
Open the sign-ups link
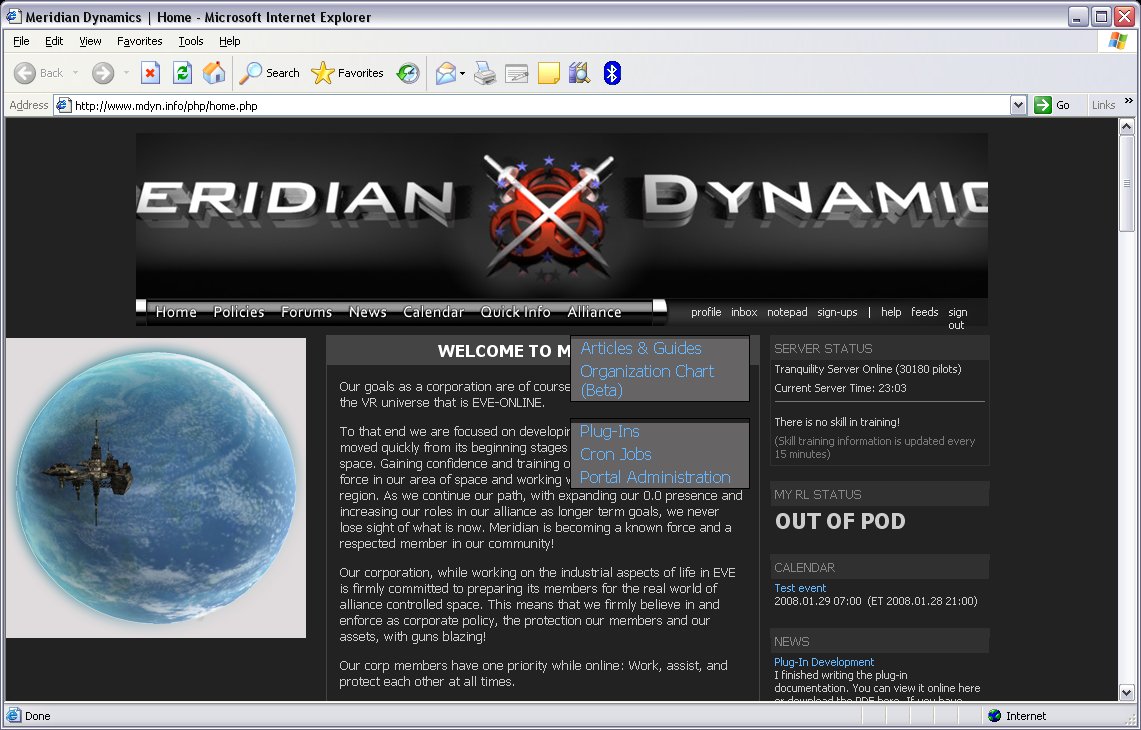[837, 312]
